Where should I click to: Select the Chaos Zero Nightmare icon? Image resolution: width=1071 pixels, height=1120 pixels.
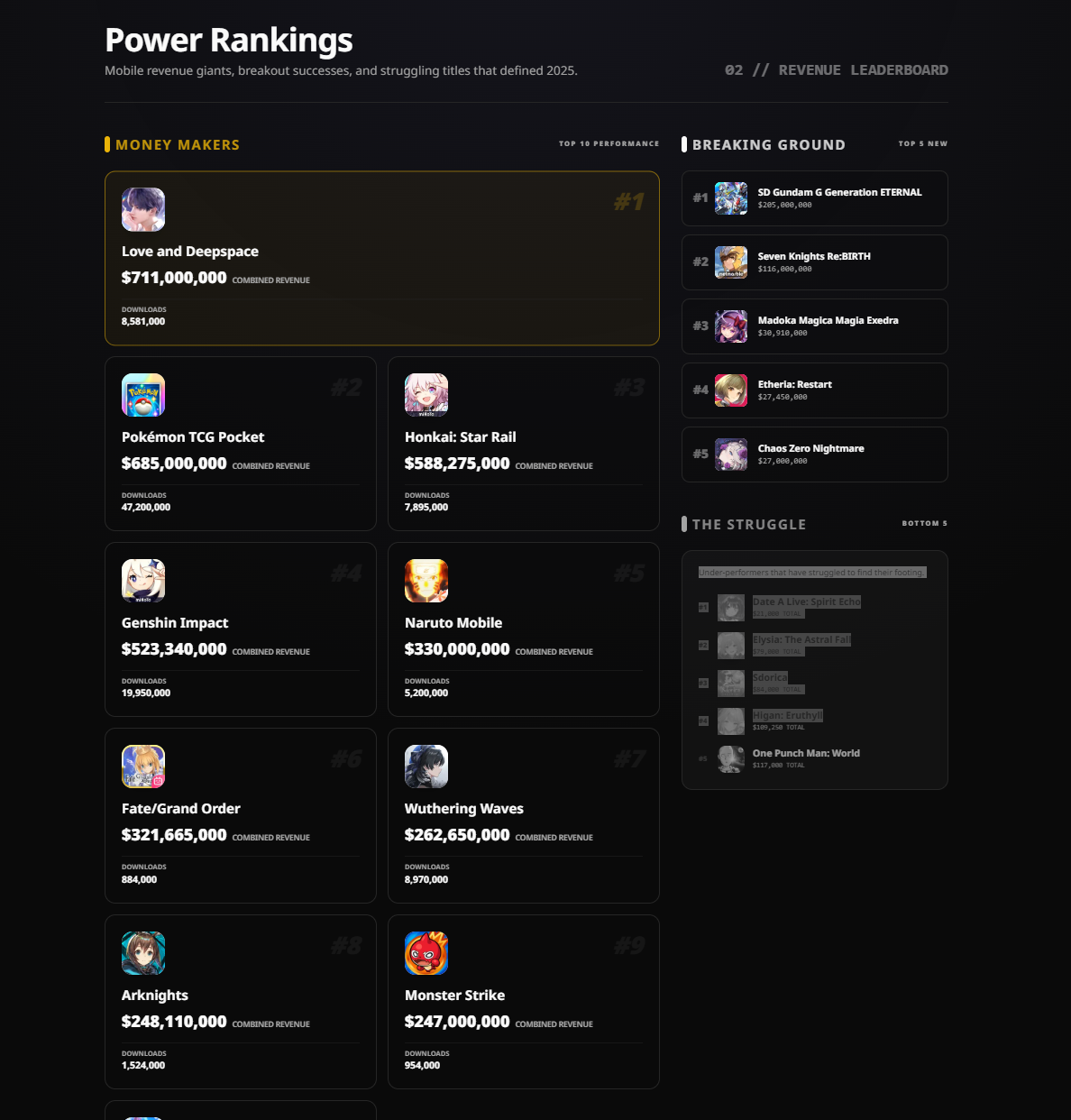[x=731, y=454]
